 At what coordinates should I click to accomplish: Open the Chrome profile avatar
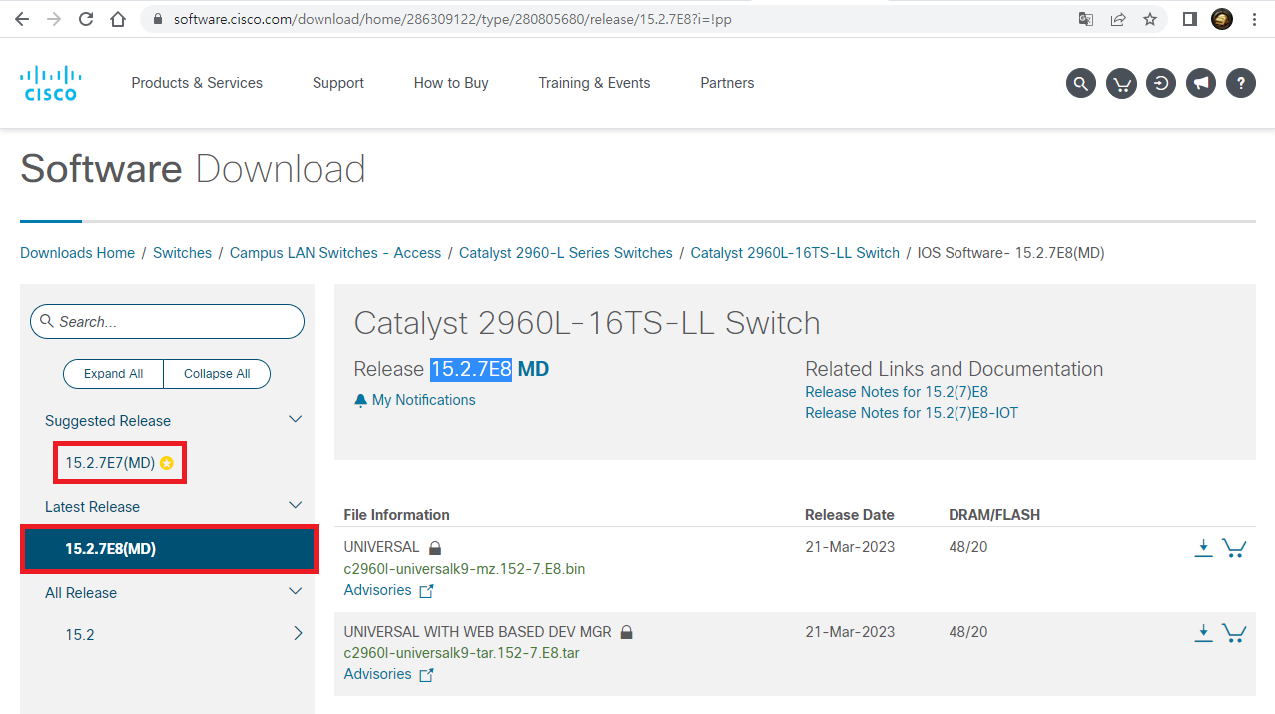tap(1222, 19)
